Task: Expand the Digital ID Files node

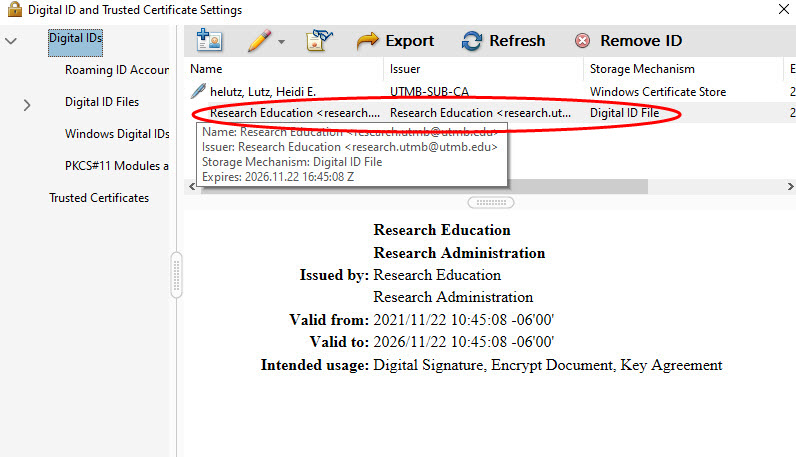Action: 27,104
